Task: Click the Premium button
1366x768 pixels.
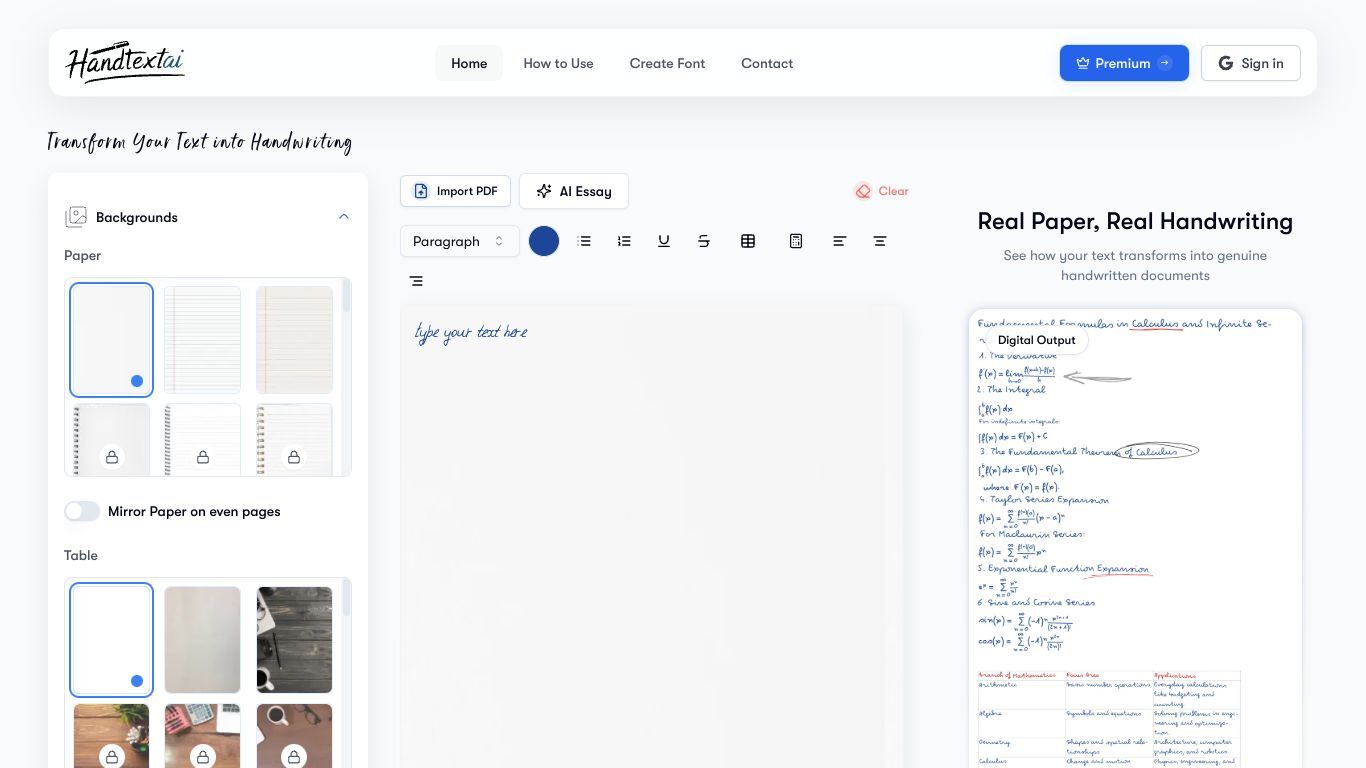Action: [1124, 63]
